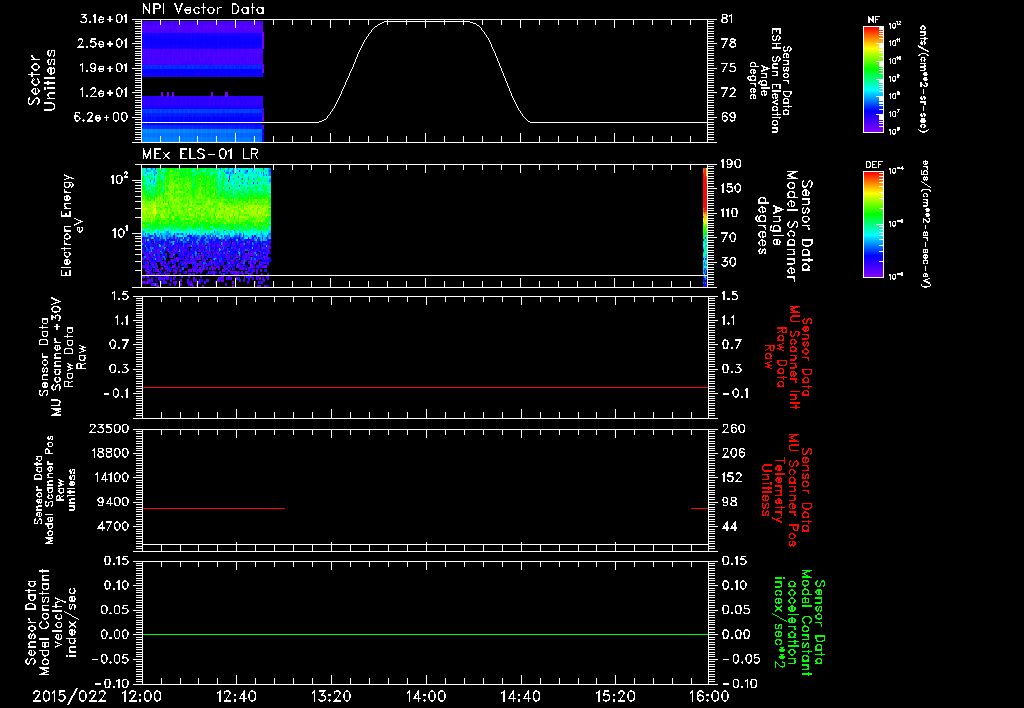Click the "1.9e+01" sector tick label
Image resolution: width=1024 pixels, height=708 pixels.
[104, 68]
